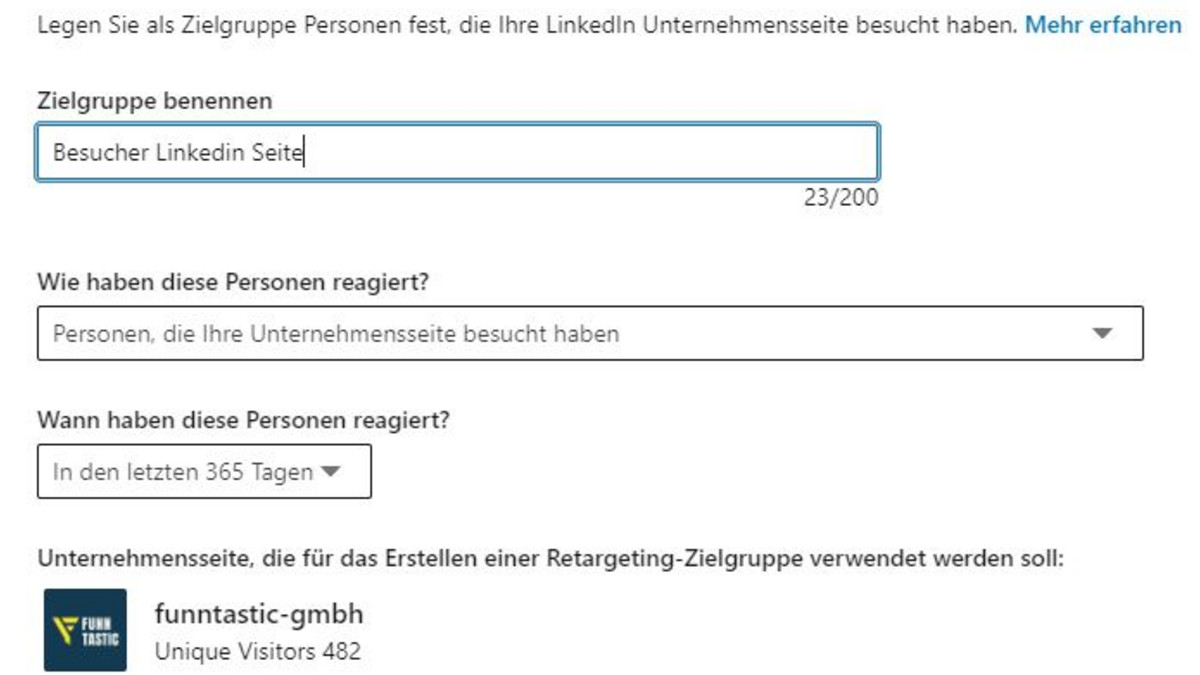Click the 23/200 character counter
The width and height of the screenshot is (1200, 675).
click(x=840, y=198)
